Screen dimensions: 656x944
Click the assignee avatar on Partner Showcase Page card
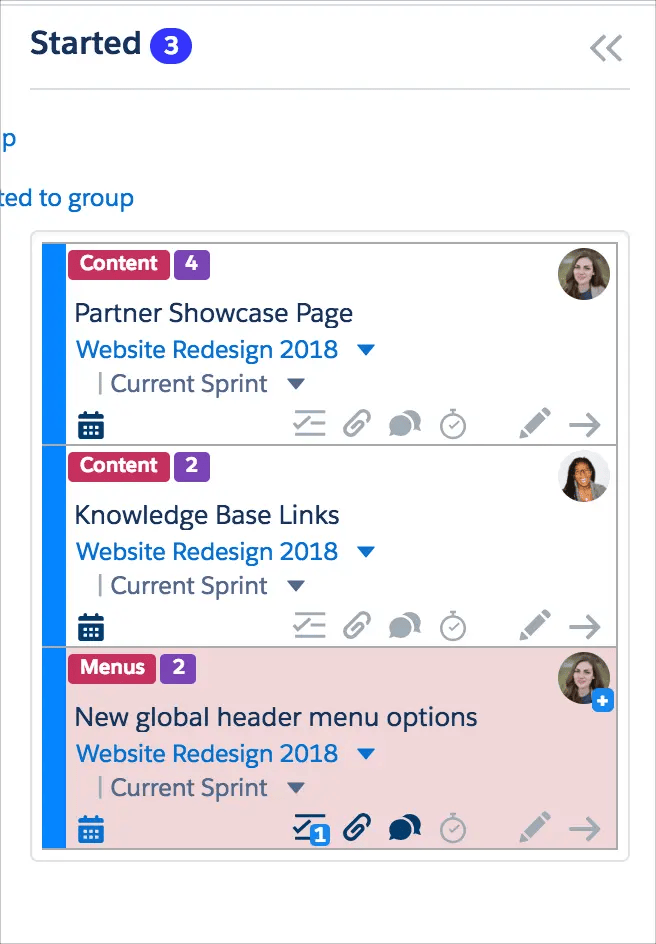pos(584,274)
